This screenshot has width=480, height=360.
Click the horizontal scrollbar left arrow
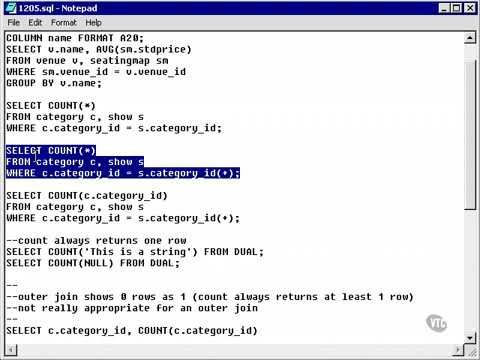(x=11, y=349)
